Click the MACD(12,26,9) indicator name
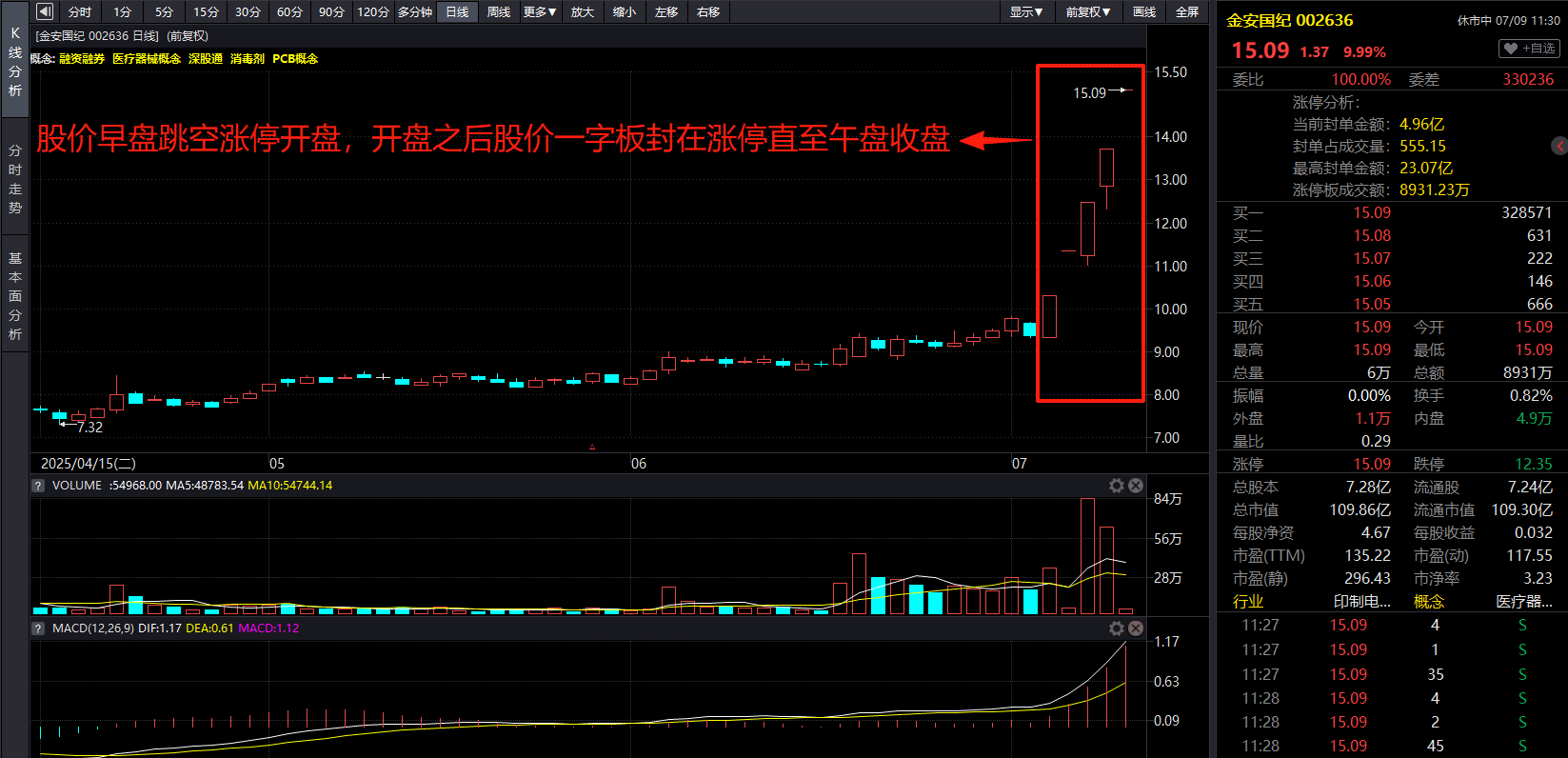The height and width of the screenshot is (758, 1568). tap(93, 628)
